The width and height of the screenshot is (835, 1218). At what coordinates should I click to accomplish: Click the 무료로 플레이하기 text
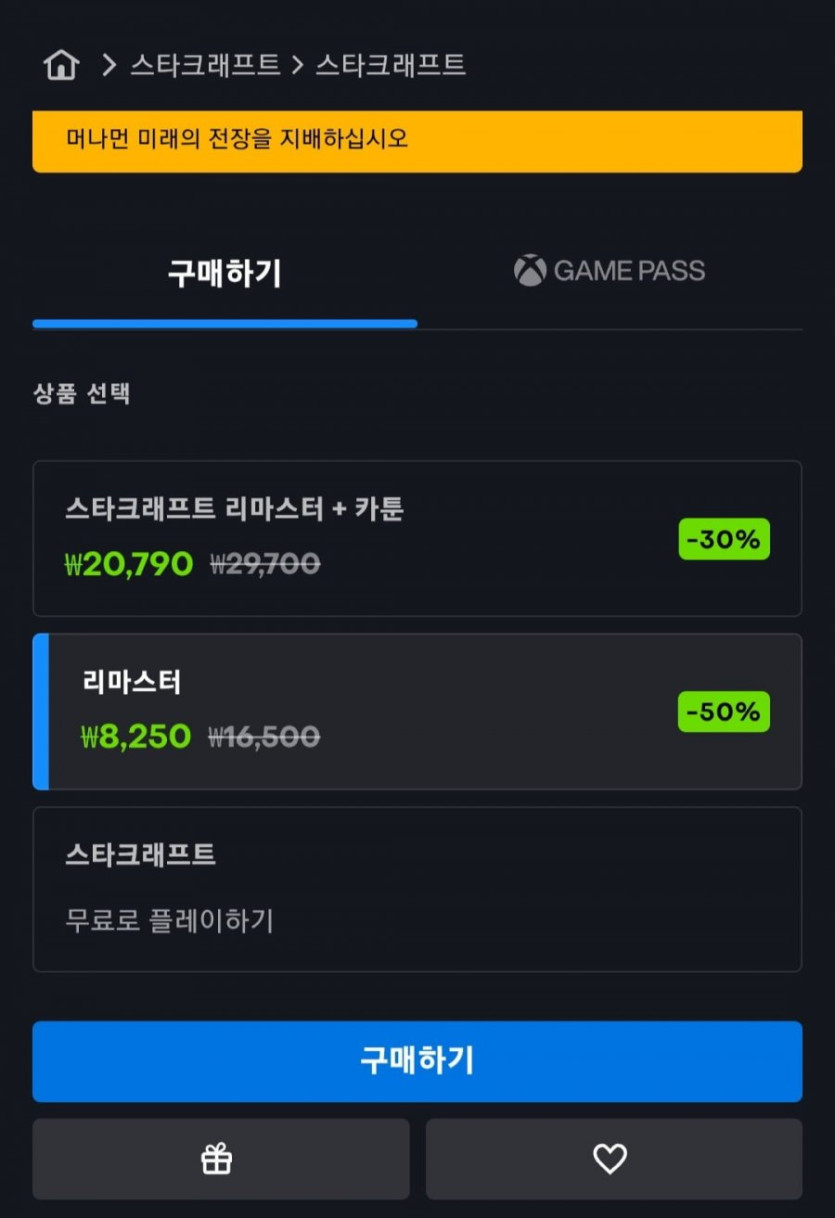169,920
